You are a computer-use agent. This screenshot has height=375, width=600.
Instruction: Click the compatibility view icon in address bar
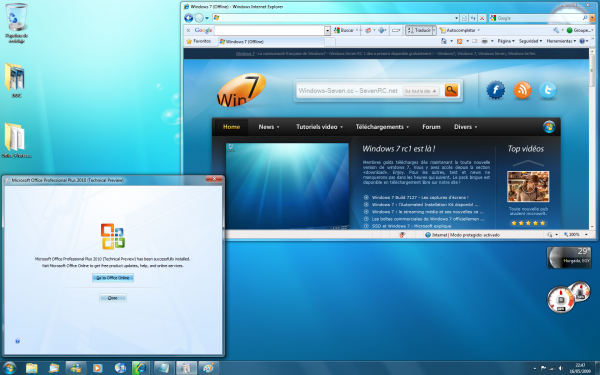(464, 18)
